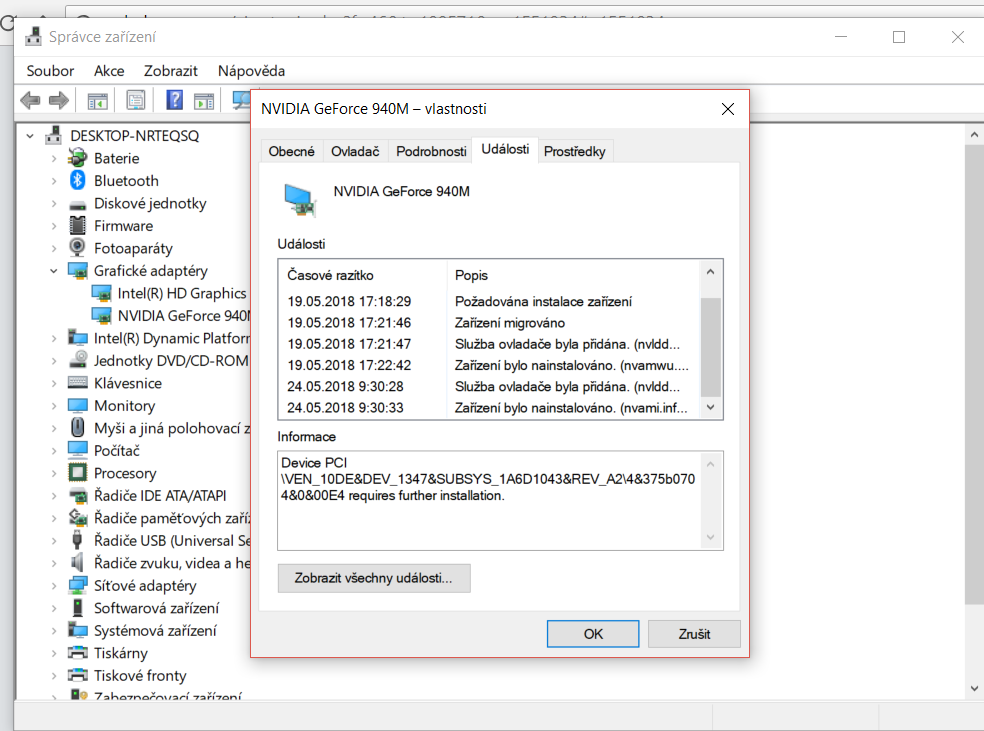
Task: Click the Grafické adaptéry category icon
Action: tap(77, 271)
